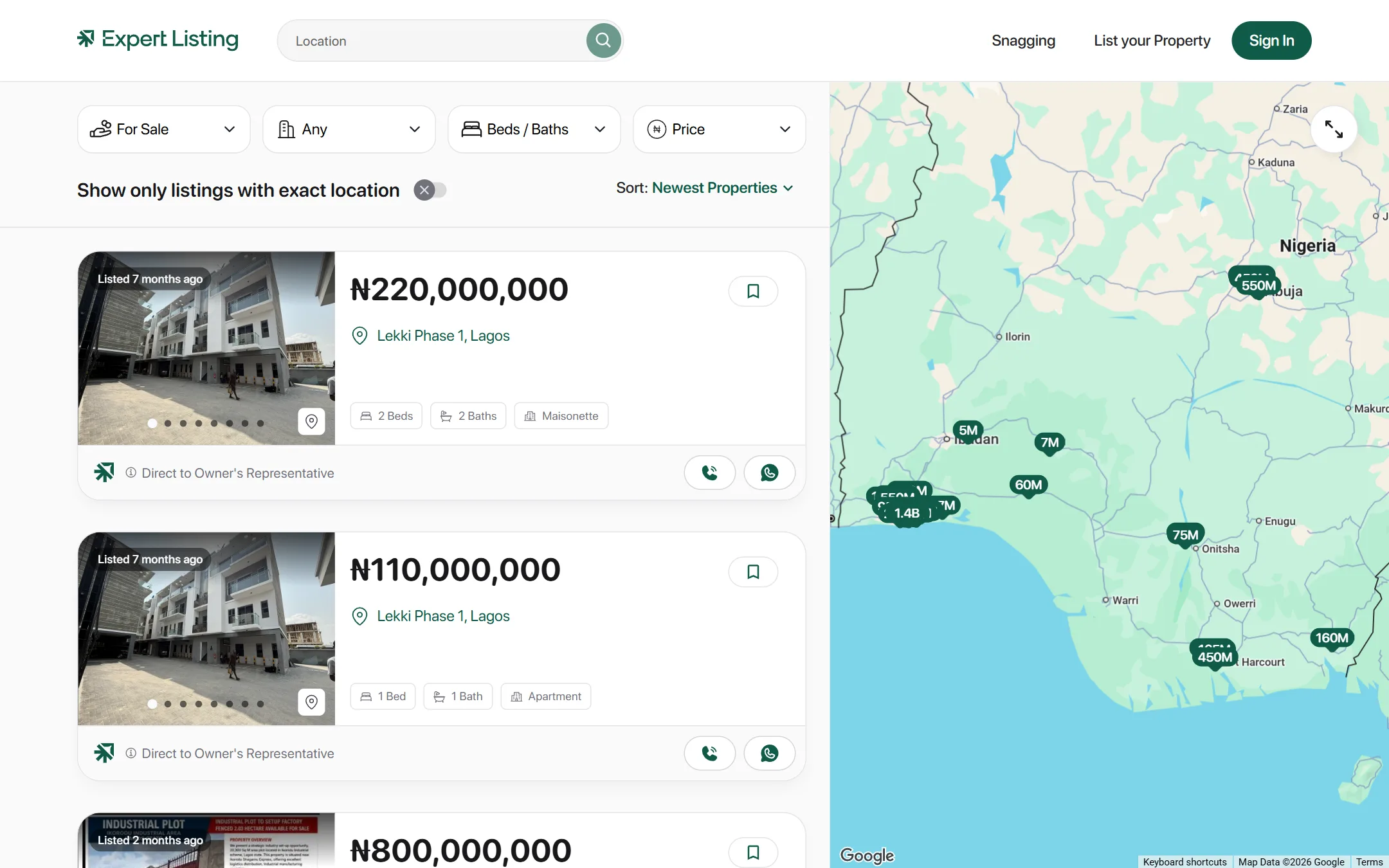Change the Newest Properties sort order

click(x=723, y=188)
